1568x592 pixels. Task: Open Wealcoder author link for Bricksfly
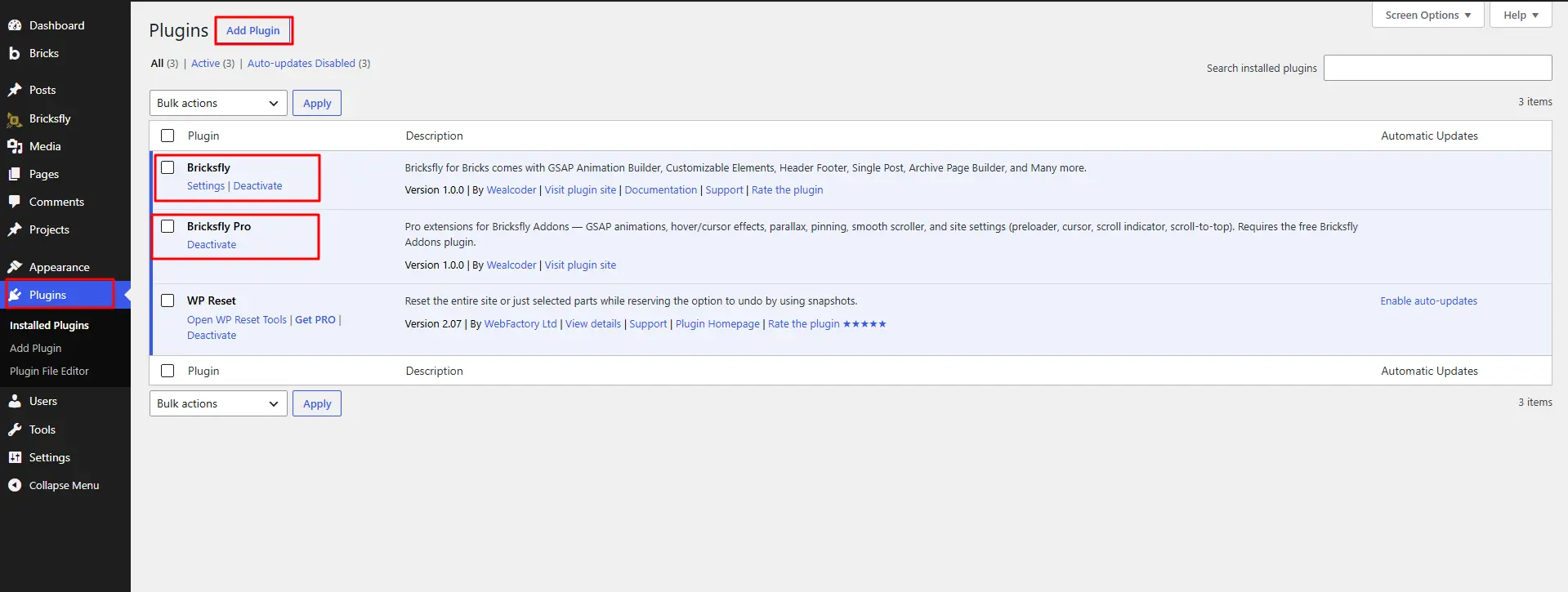coord(511,190)
